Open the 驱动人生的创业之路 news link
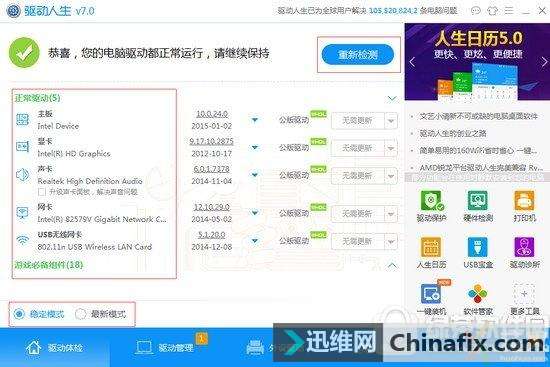This screenshot has width=550, height=367. 453,133
